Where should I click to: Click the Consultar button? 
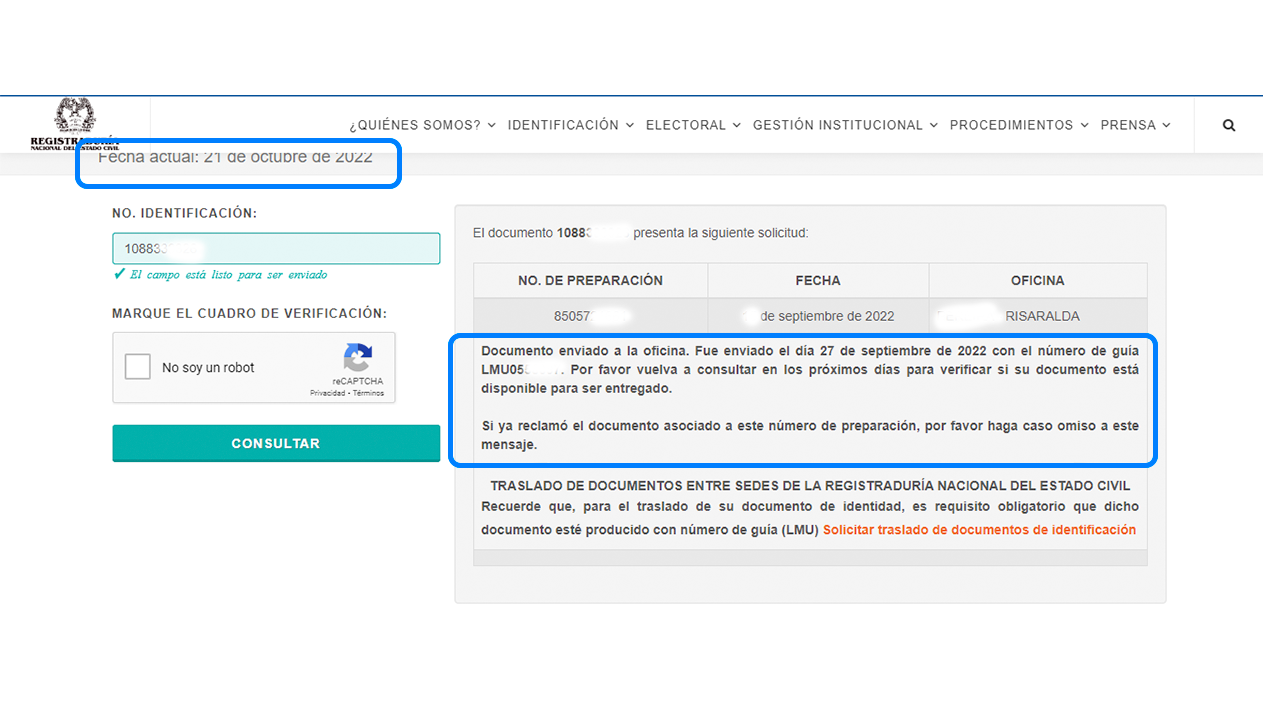tap(276, 443)
